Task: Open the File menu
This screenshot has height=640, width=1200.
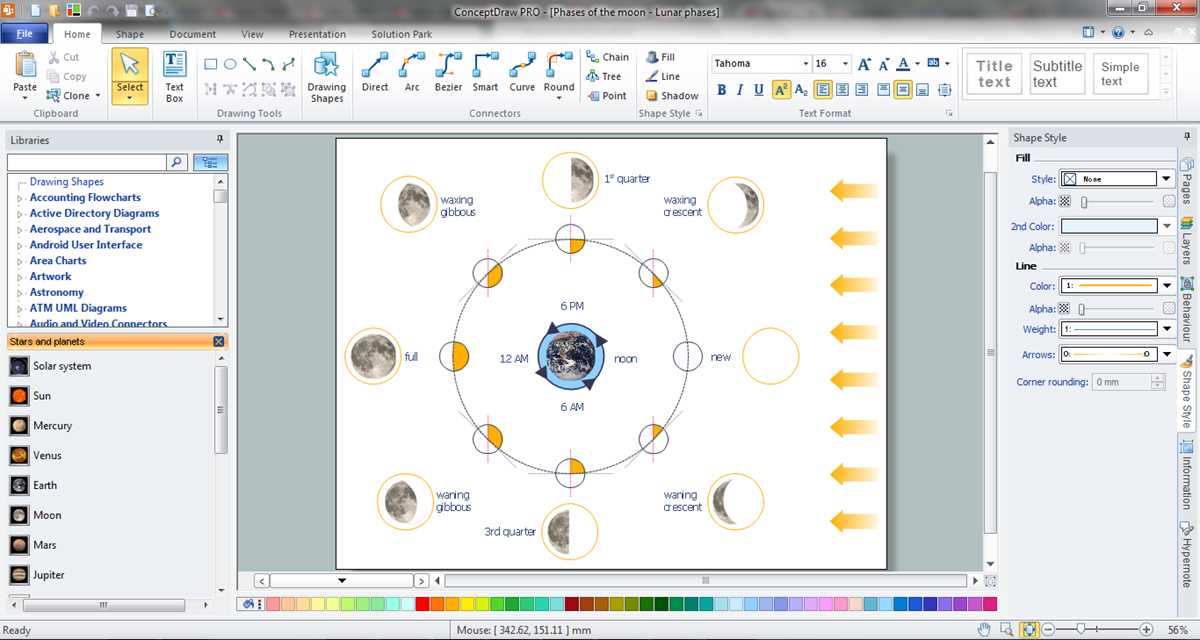Action: tap(24, 33)
